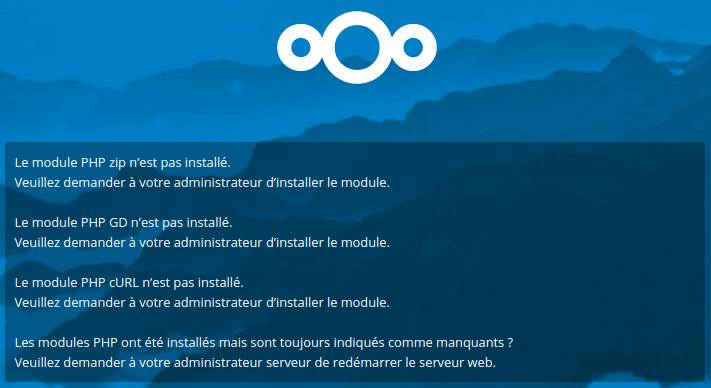Click the right small circle of Nextcloud logo
This screenshot has height=388, width=711.
[413, 47]
